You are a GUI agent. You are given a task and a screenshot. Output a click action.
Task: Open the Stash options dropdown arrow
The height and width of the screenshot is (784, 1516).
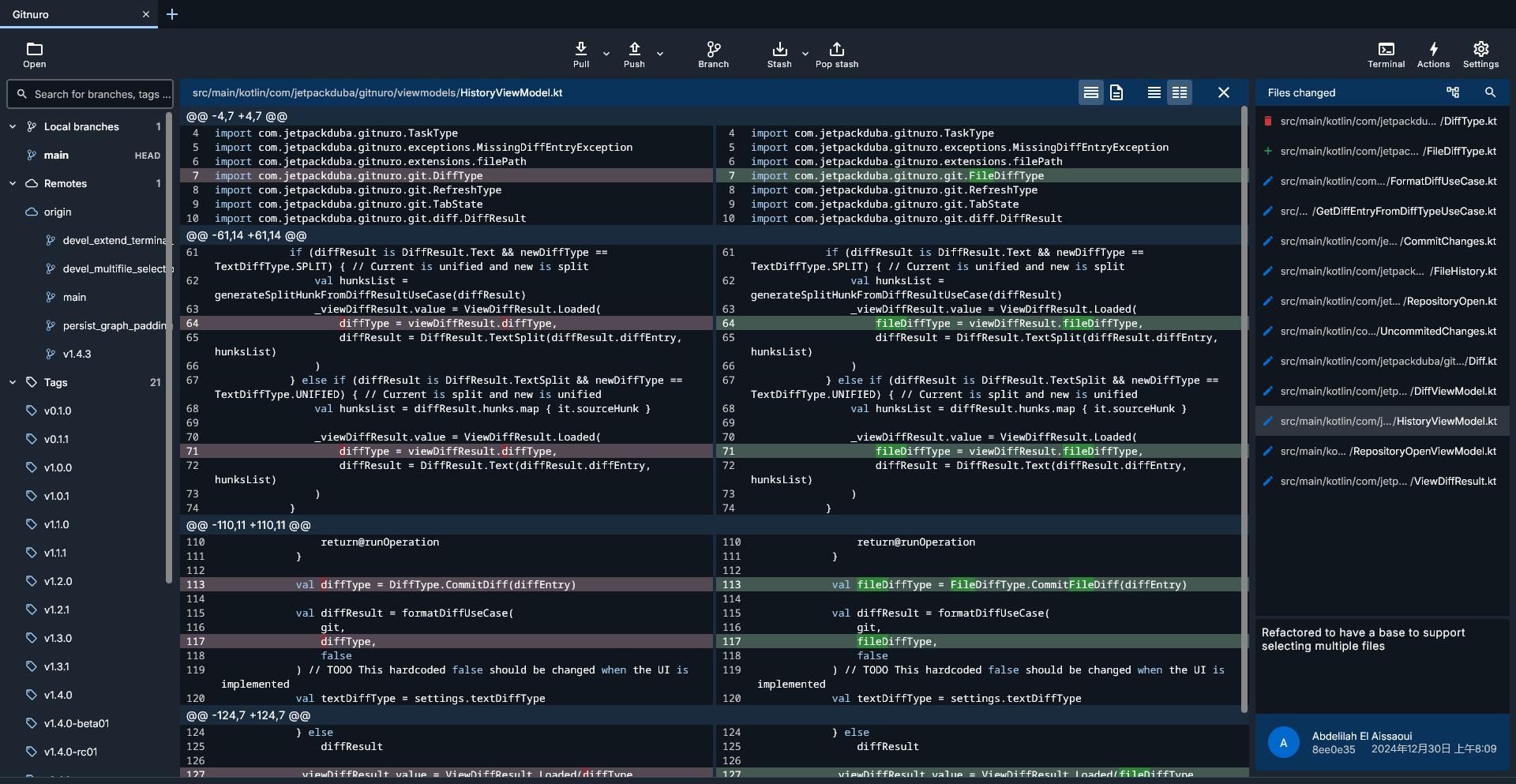(x=805, y=54)
